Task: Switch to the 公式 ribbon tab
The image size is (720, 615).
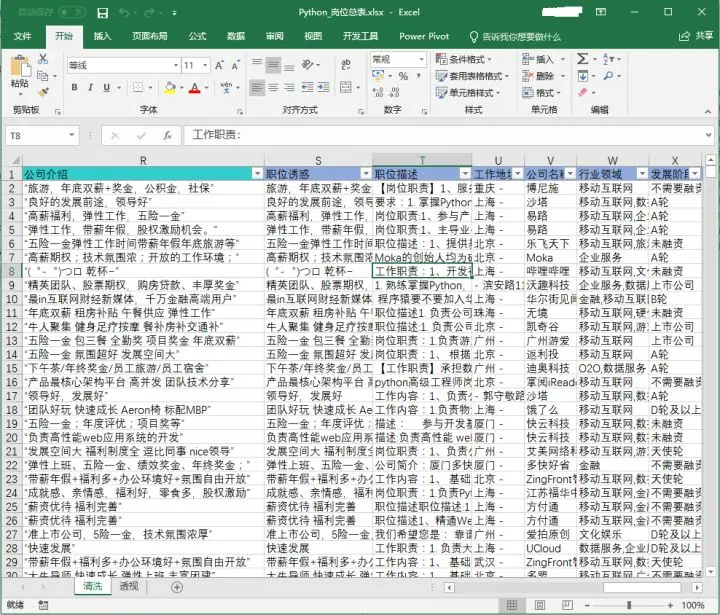Action: (x=197, y=36)
